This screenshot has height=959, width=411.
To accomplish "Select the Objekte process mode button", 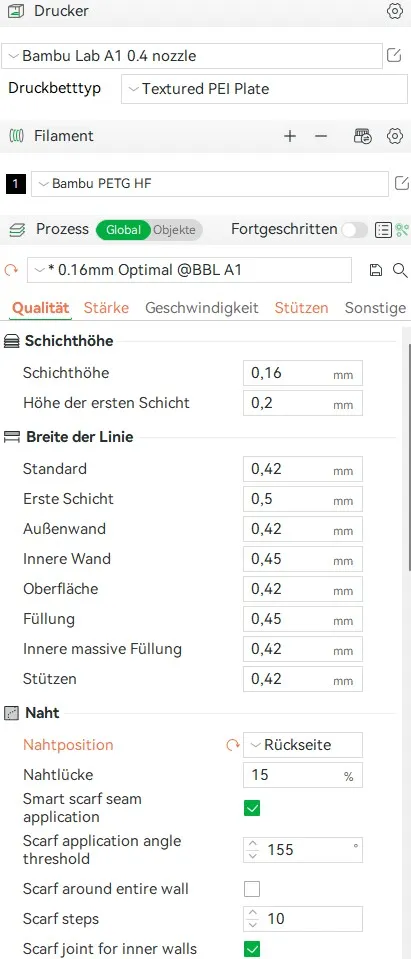I will [175, 230].
